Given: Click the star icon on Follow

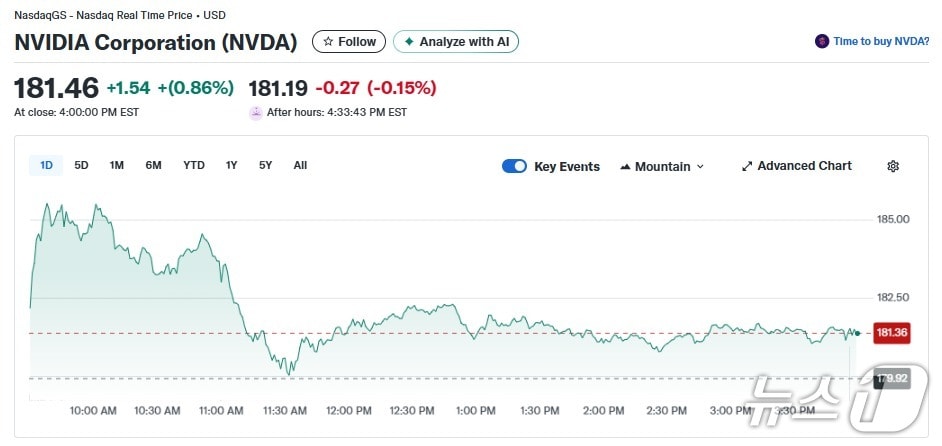Looking at the screenshot, I should coord(328,42).
